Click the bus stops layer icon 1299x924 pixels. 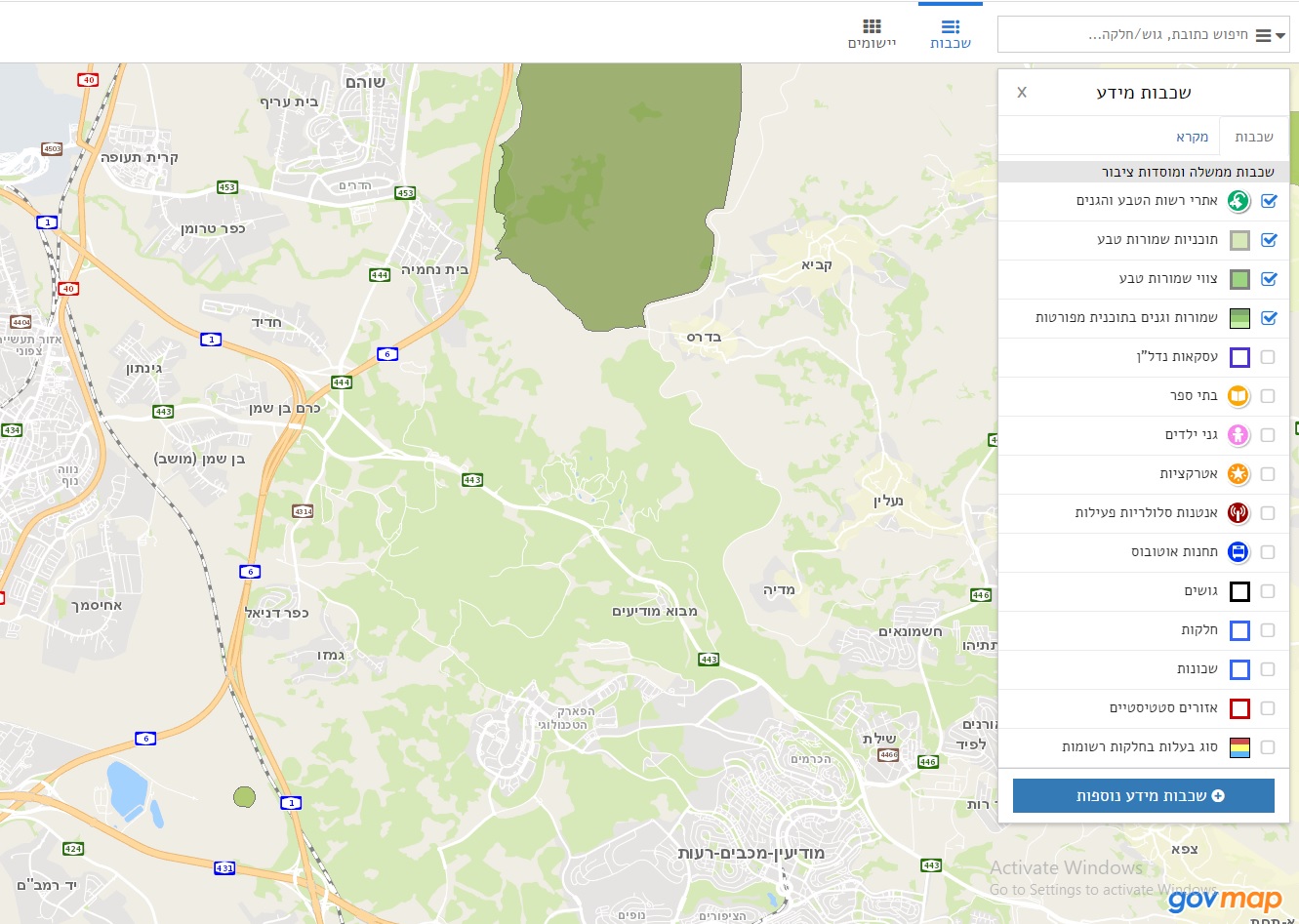pyautogui.click(x=1238, y=552)
